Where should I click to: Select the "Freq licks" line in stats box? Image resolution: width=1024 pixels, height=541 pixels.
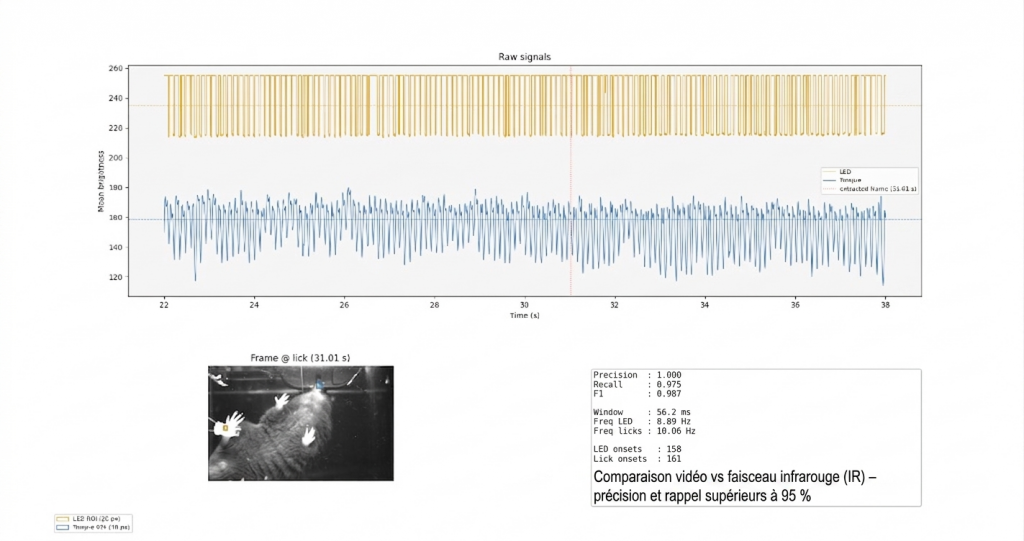tap(644, 431)
